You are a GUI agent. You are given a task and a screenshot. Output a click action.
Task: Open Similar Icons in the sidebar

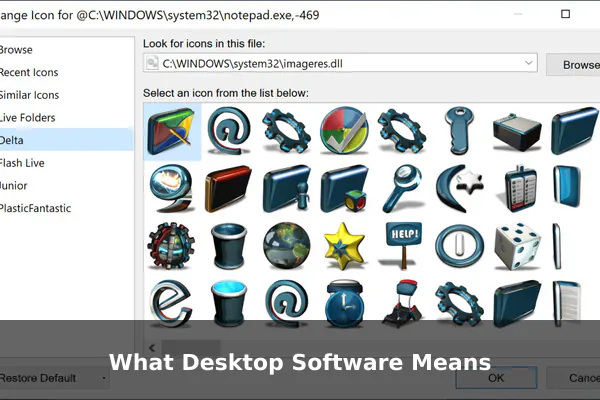coord(29,95)
